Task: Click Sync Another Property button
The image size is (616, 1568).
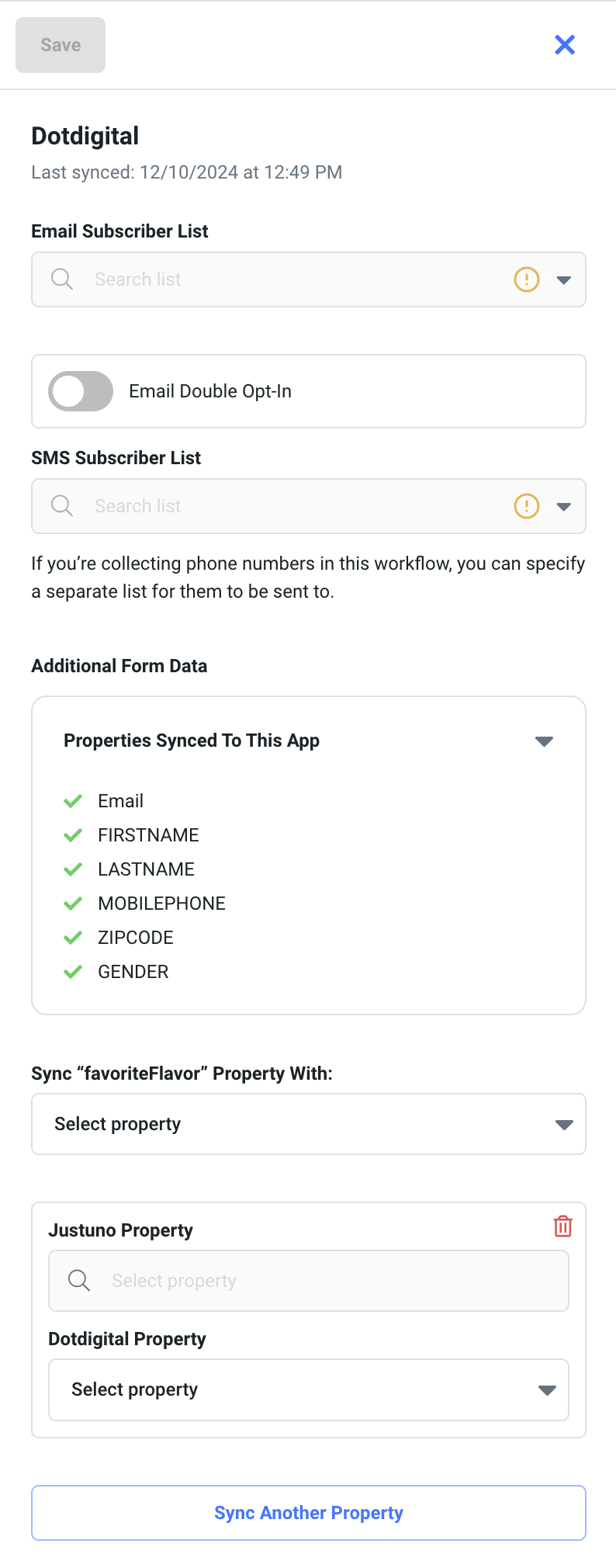Action: tap(309, 1513)
